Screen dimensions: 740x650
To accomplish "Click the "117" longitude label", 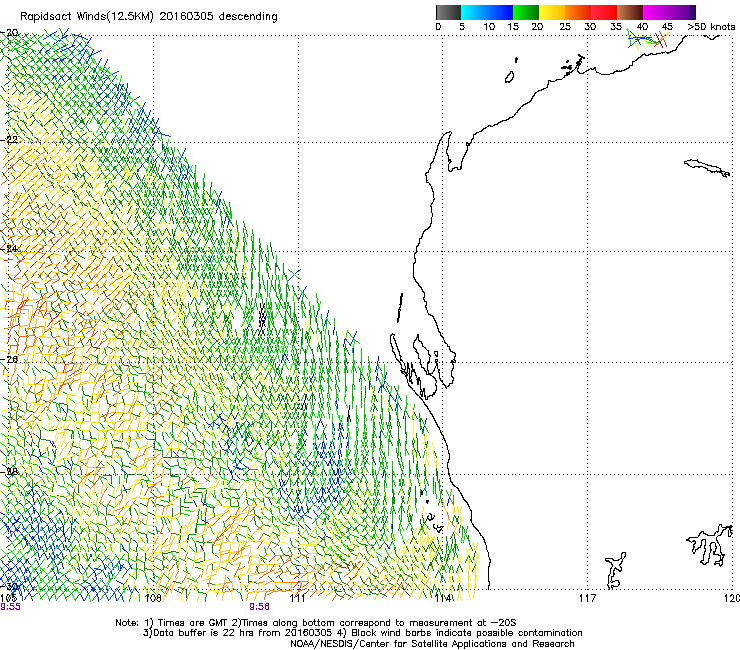I will coord(587,599).
